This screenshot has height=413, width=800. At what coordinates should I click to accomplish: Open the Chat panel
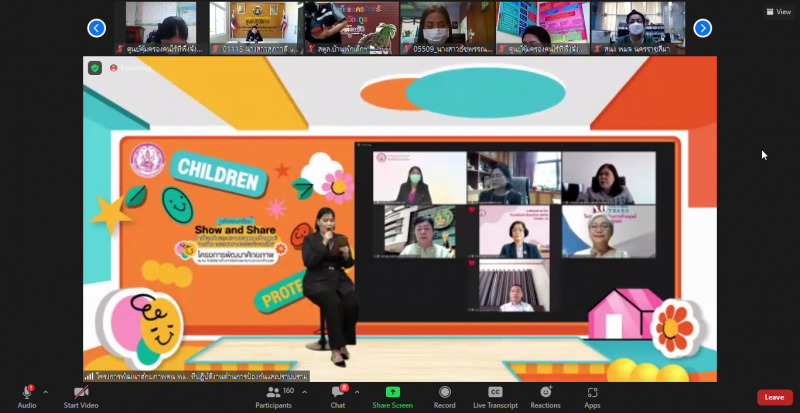click(x=338, y=397)
